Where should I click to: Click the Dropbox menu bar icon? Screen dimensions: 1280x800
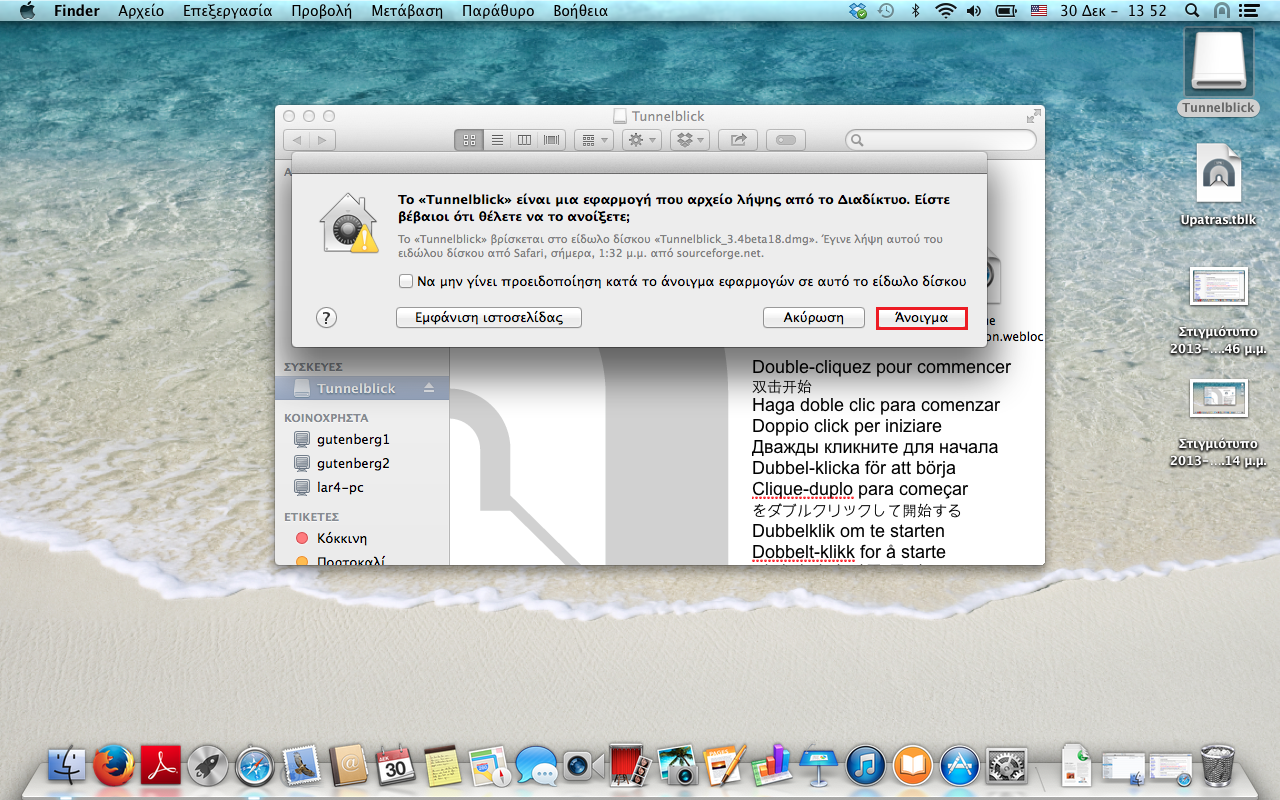pos(857,11)
